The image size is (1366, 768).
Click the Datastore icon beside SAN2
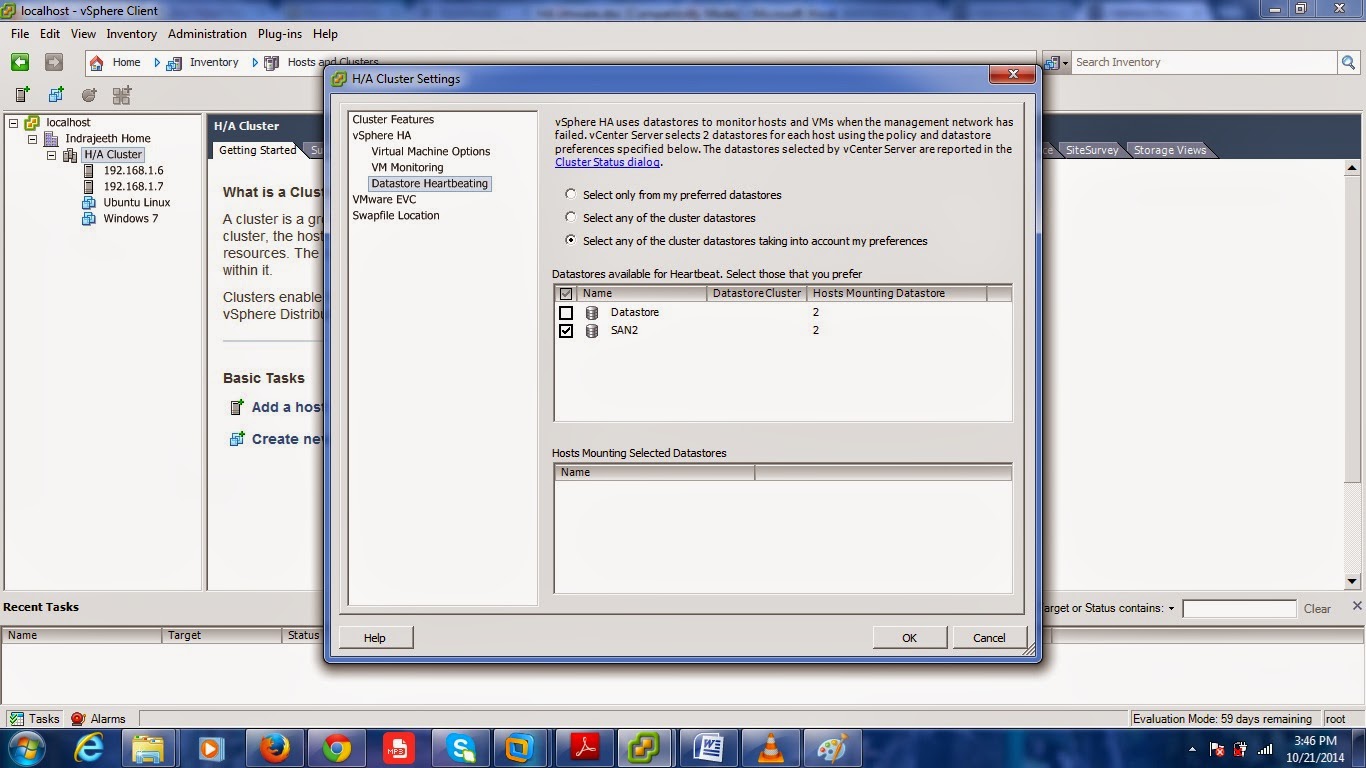coord(592,330)
